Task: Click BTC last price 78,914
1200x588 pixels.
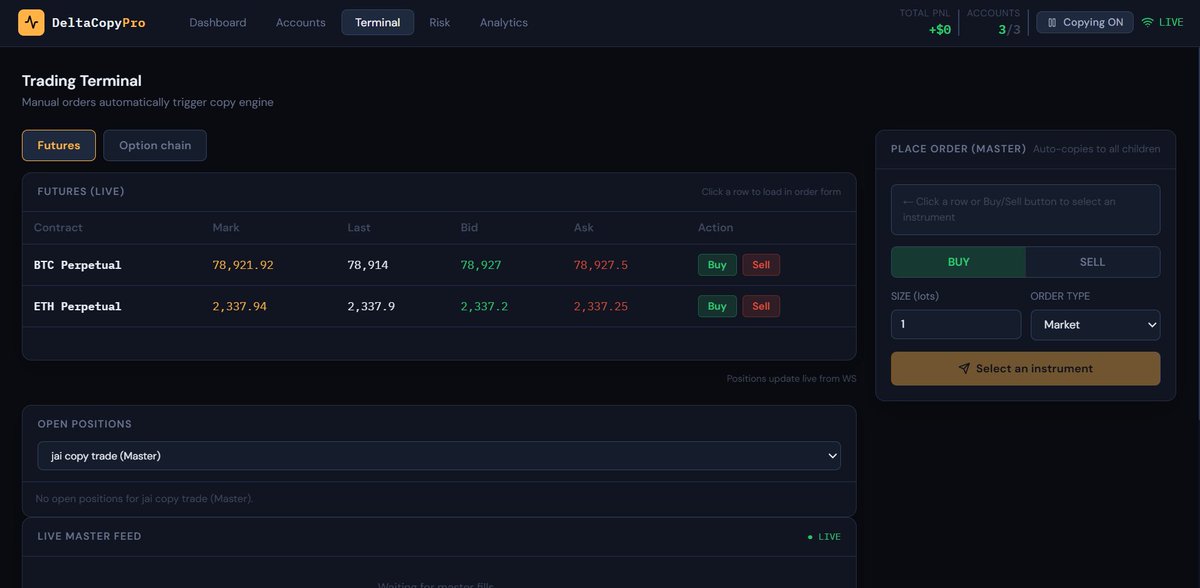Action: click(x=367, y=265)
